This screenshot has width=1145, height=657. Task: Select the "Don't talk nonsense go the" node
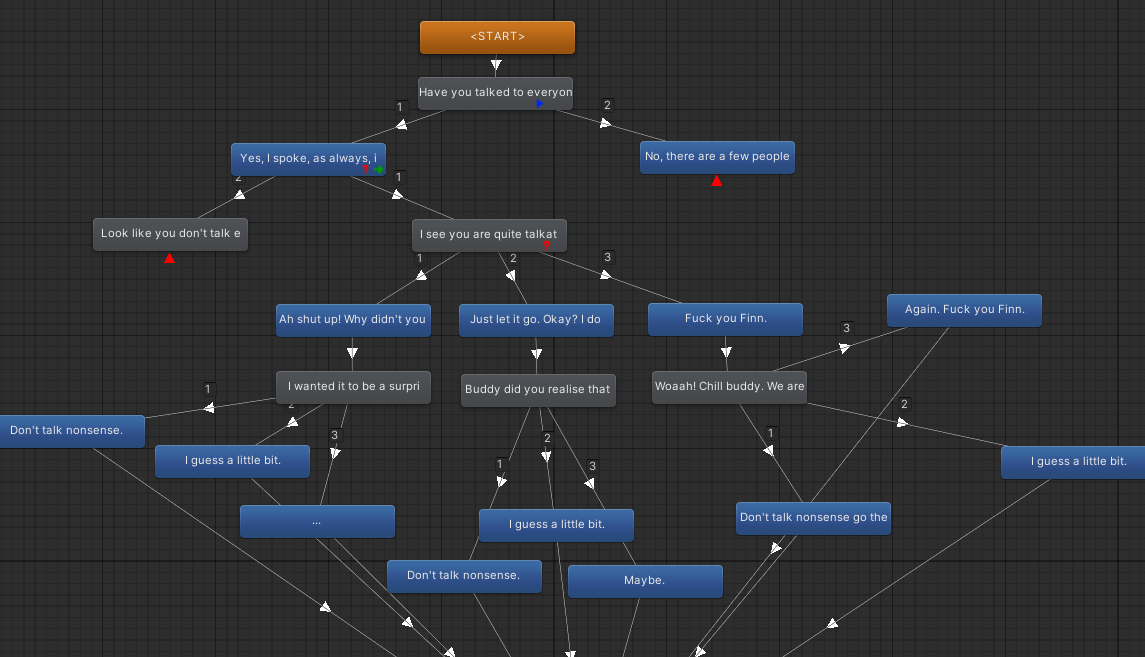click(x=813, y=518)
